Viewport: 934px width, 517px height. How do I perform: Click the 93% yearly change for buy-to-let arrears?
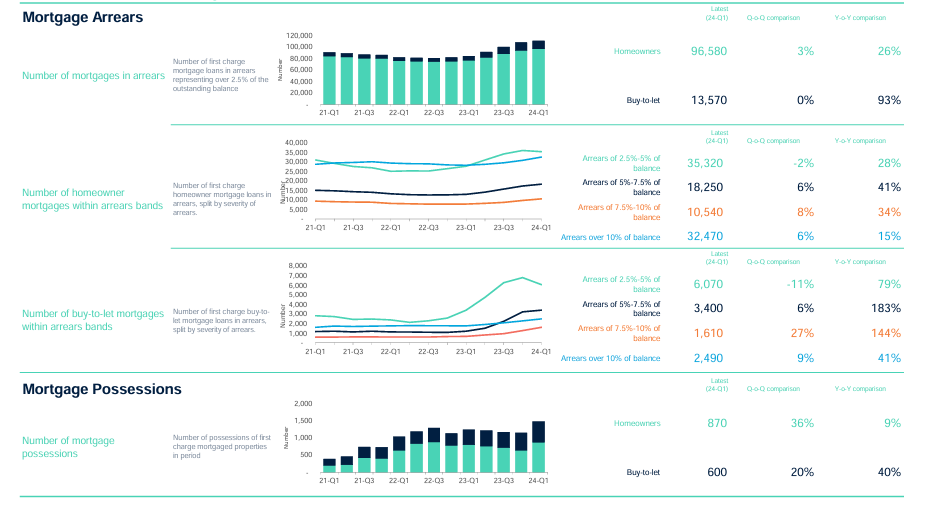click(x=889, y=100)
